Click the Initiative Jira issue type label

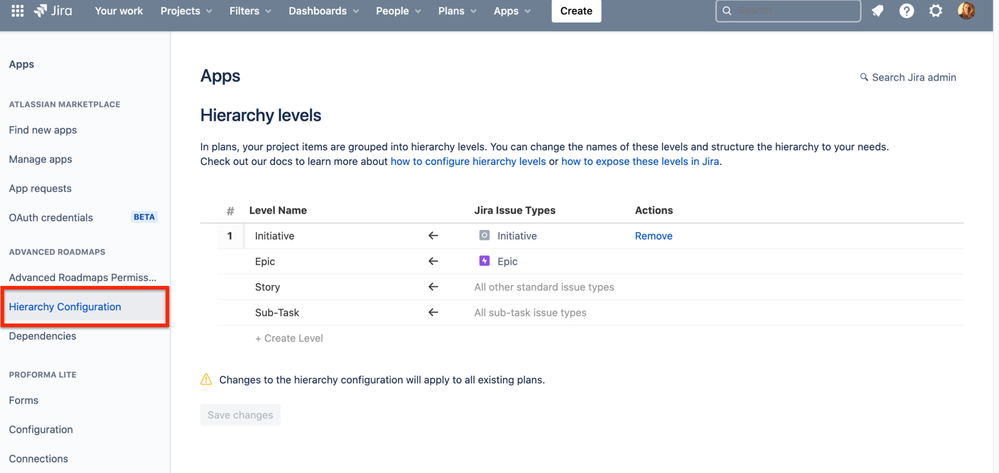click(x=517, y=236)
